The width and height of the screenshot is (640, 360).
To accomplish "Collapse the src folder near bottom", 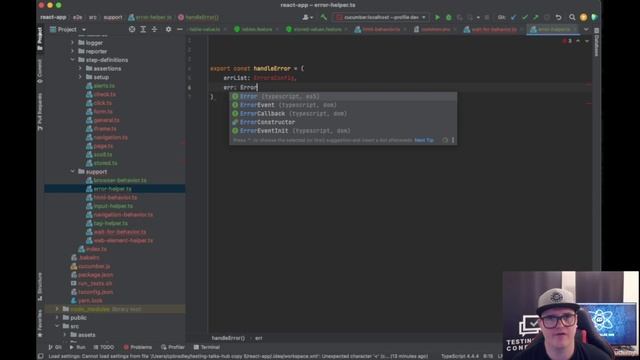I will tap(57, 326).
